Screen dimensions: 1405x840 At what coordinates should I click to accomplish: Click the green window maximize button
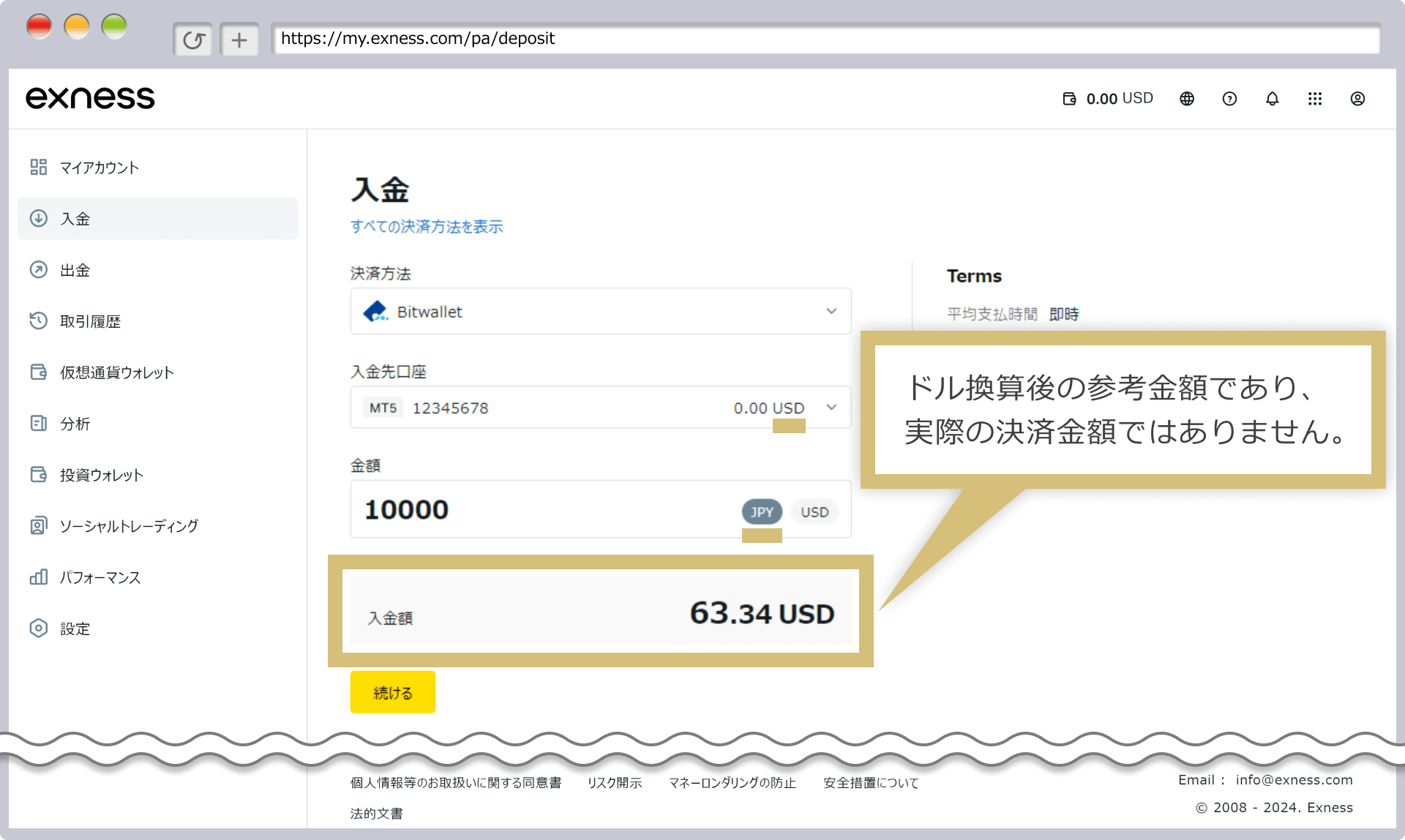click(x=114, y=26)
